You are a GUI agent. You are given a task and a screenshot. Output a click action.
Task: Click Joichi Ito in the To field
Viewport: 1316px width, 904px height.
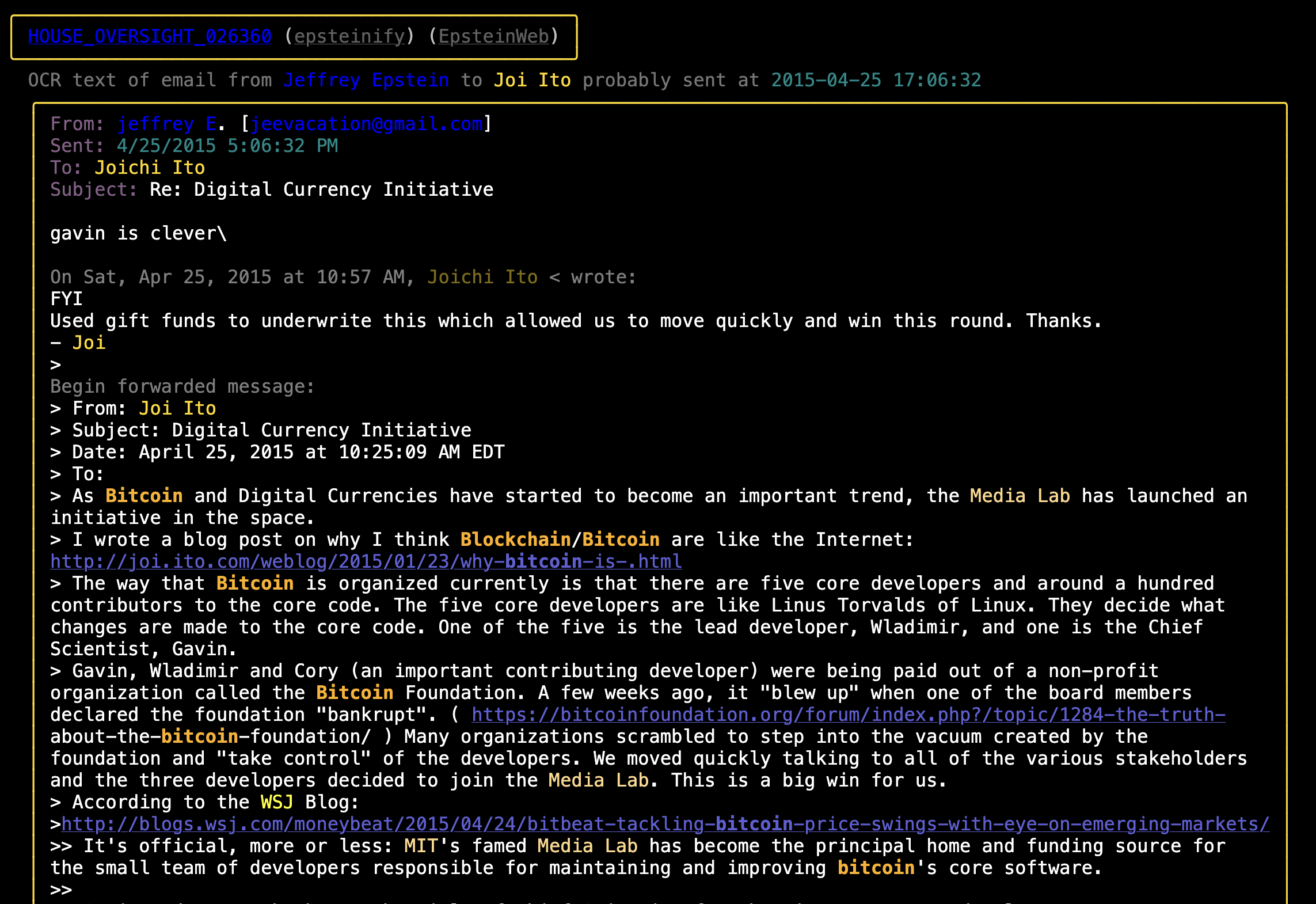(150, 168)
